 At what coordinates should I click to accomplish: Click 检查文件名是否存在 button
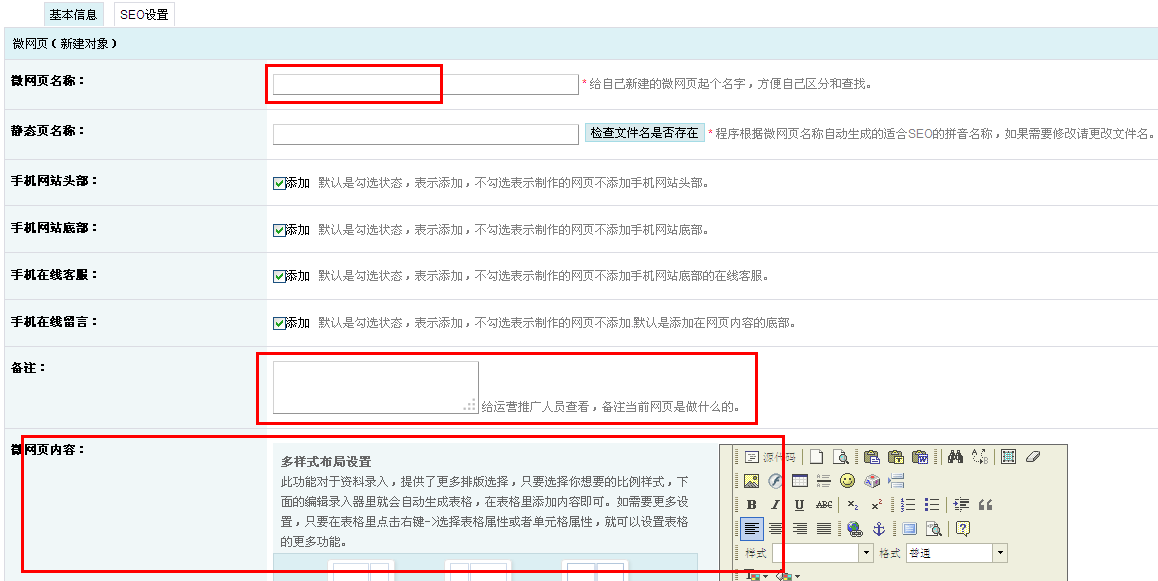(x=644, y=133)
